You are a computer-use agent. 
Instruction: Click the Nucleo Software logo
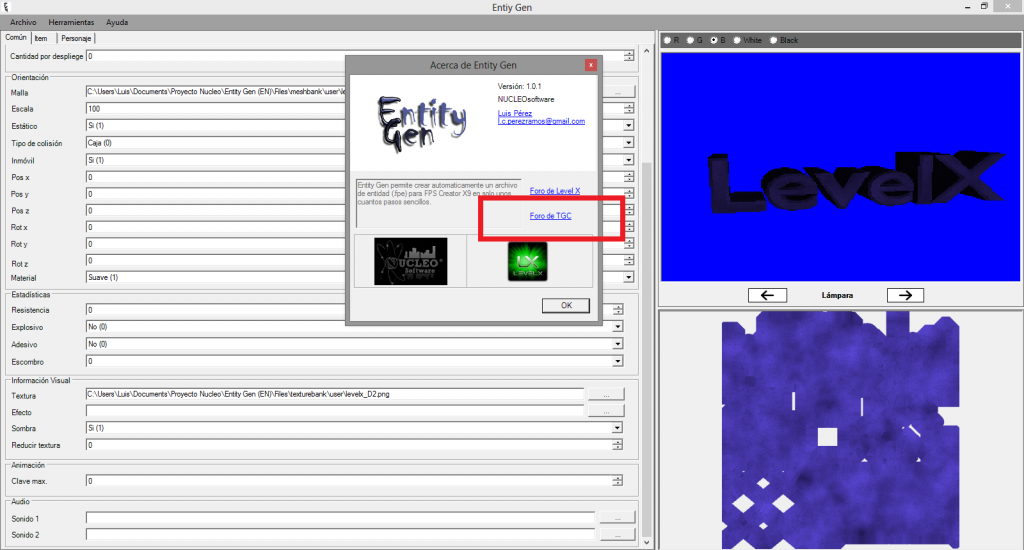click(x=410, y=261)
